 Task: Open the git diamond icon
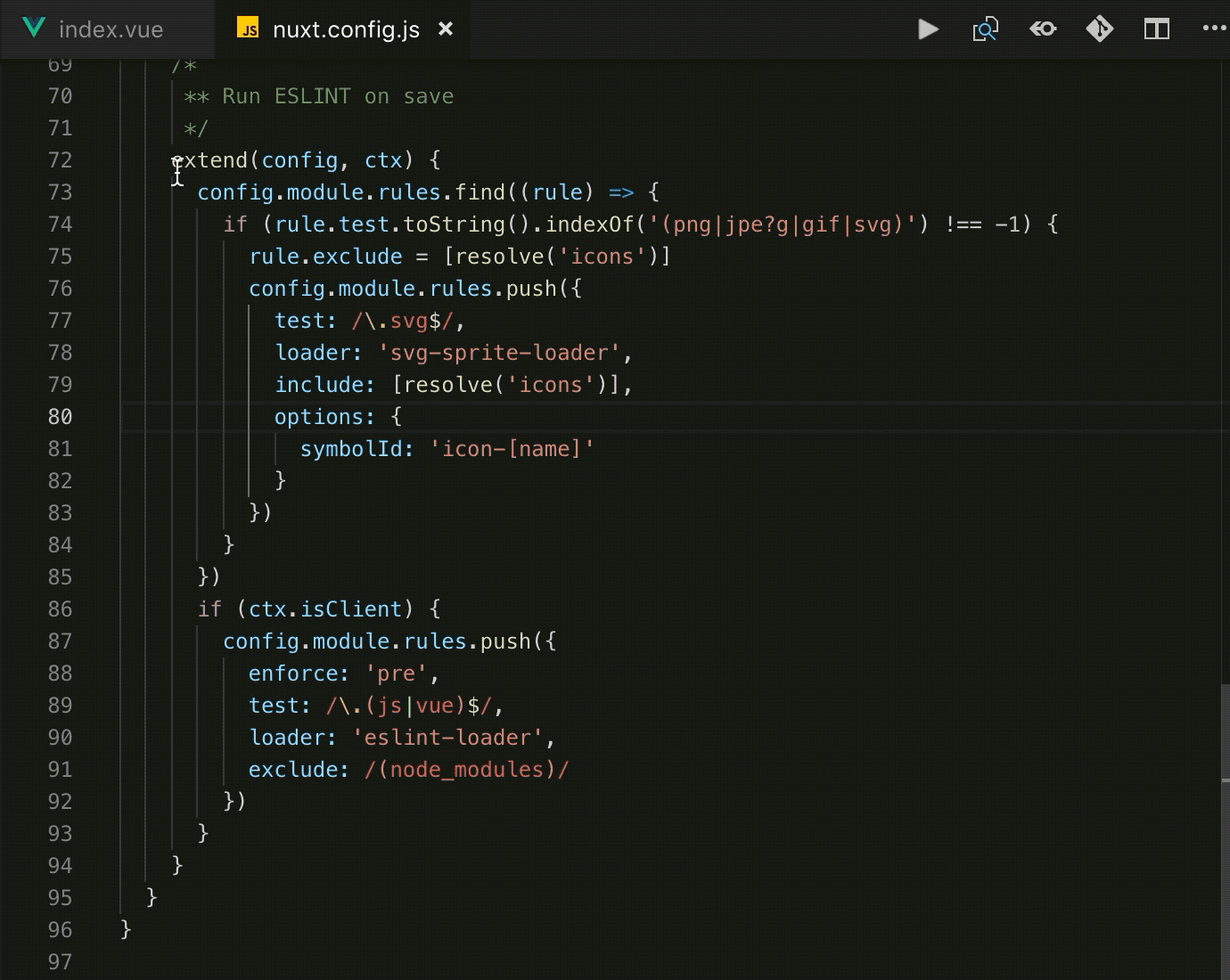(x=1100, y=29)
